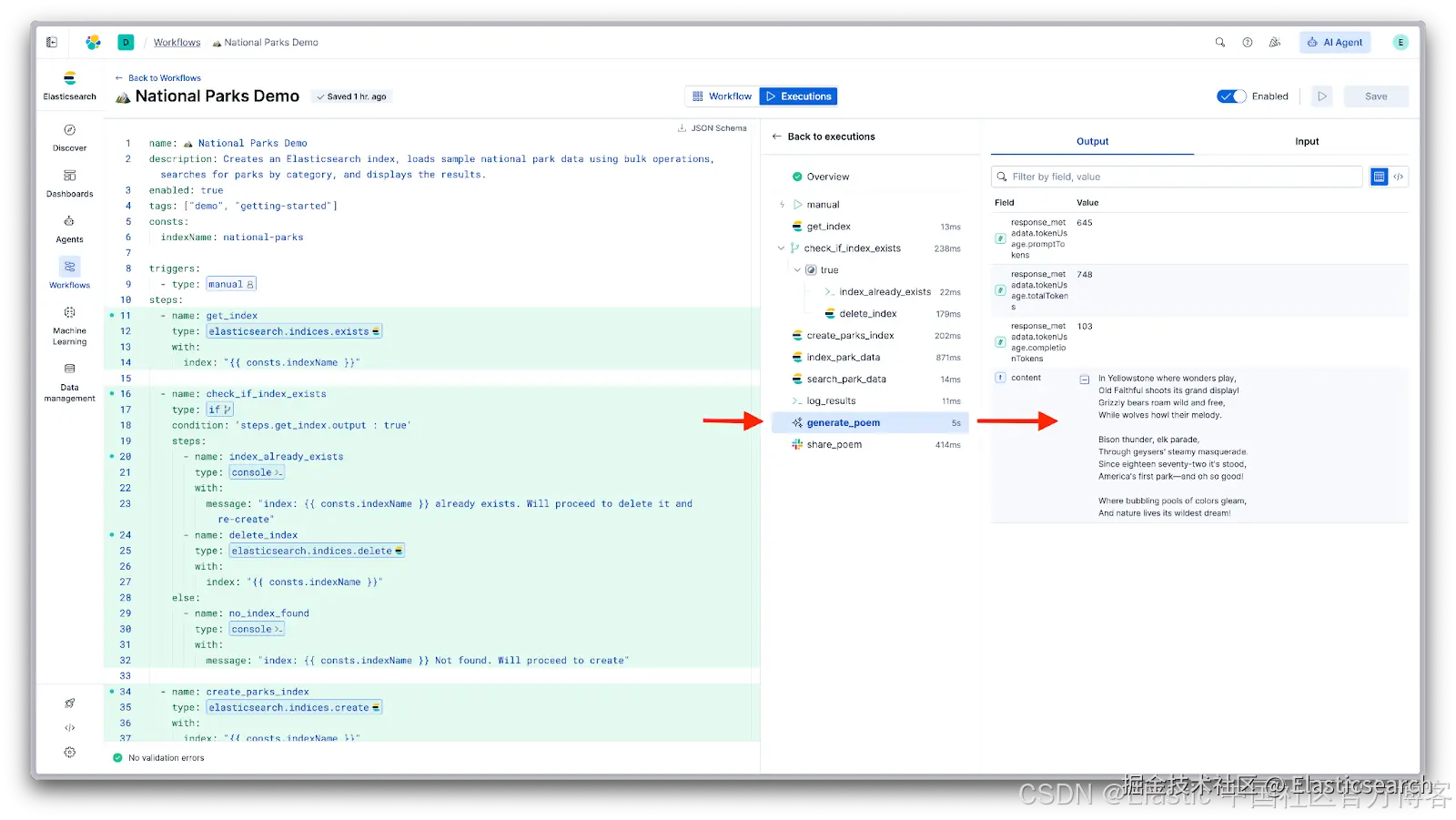Click Back to executions
1456x820 pixels.
(824, 137)
